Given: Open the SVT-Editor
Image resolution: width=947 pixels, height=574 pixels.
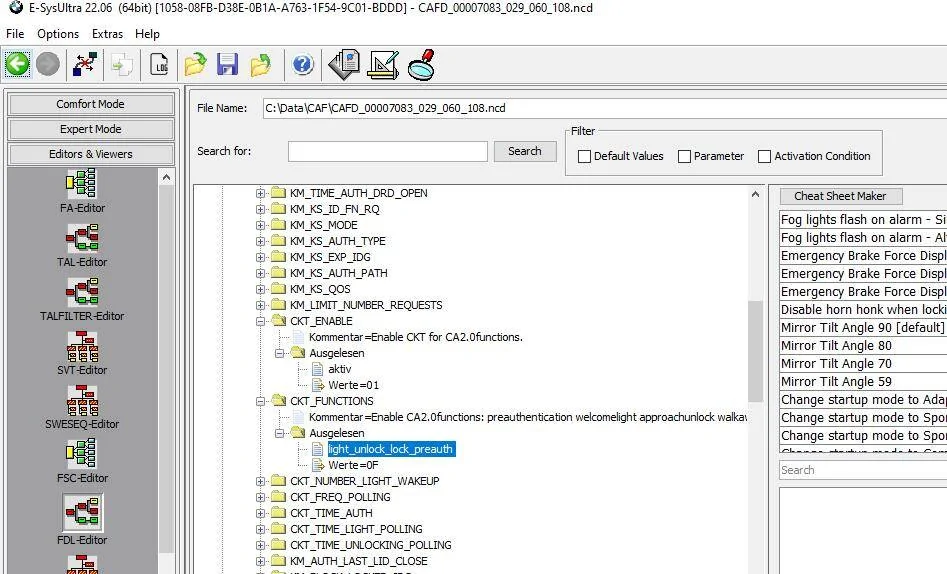Looking at the screenshot, I should click(x=82, y=353).
